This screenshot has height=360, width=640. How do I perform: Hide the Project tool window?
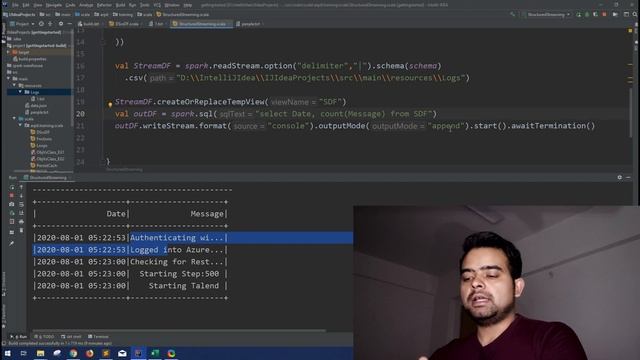pos(69,24)
